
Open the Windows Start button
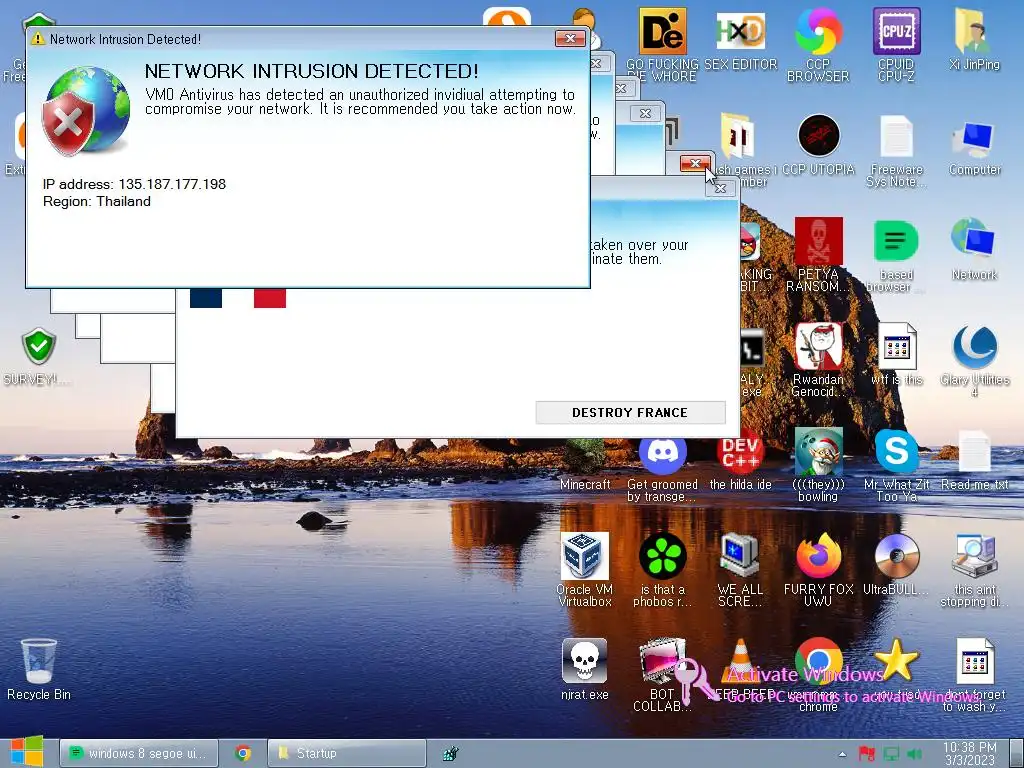click(26, 752)
